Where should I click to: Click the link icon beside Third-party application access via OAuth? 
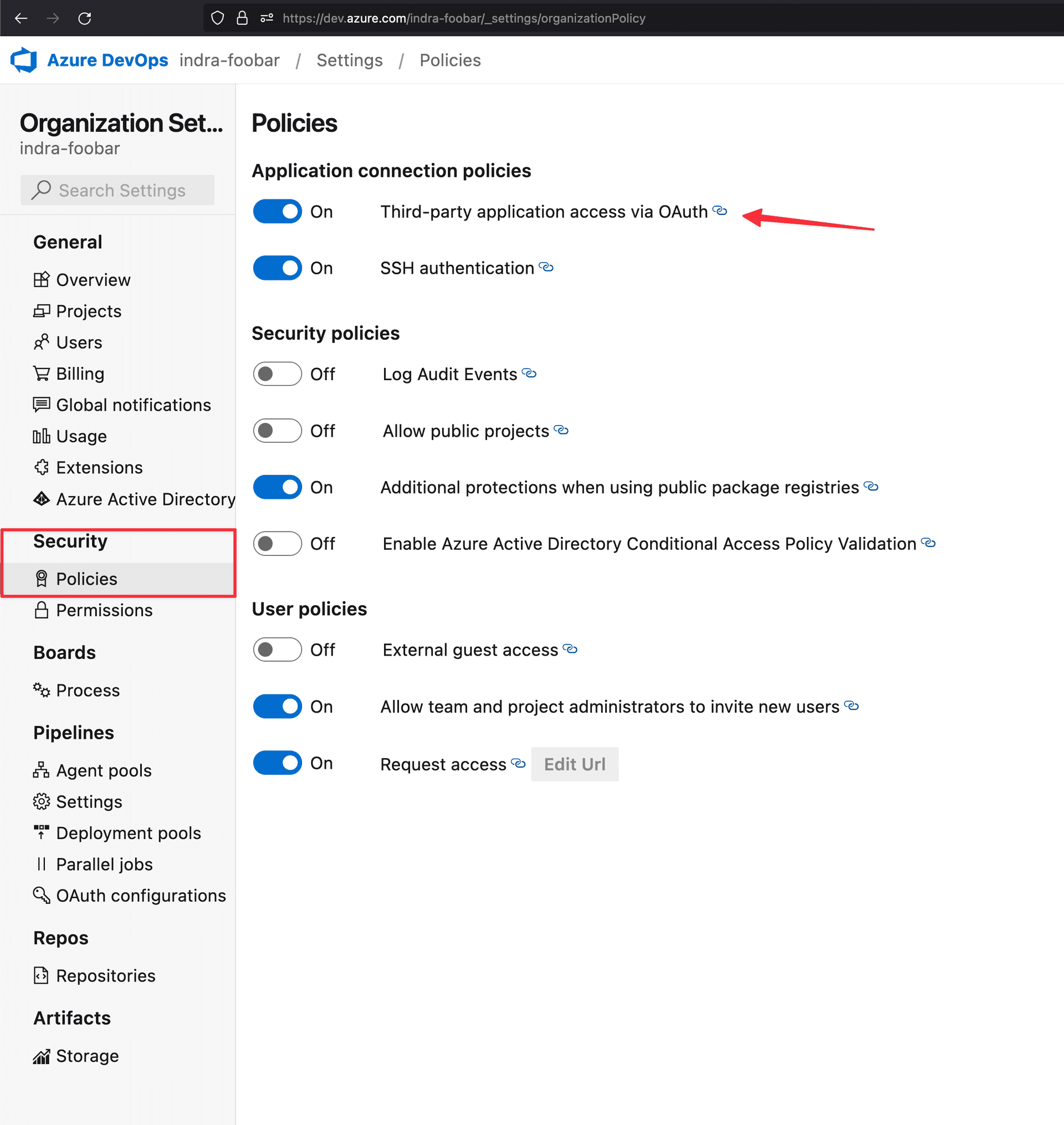point(720,211)
